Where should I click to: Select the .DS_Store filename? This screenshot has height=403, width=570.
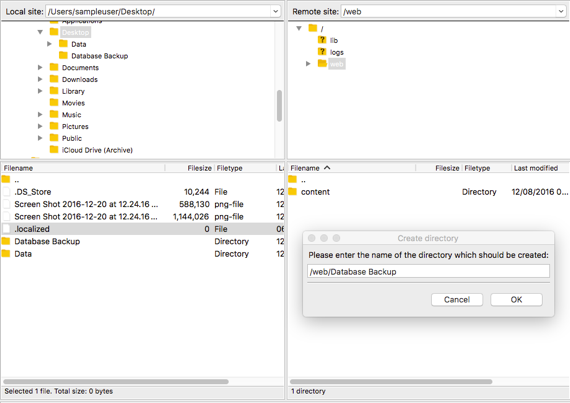pyautogui.click(x=33, y=192)
